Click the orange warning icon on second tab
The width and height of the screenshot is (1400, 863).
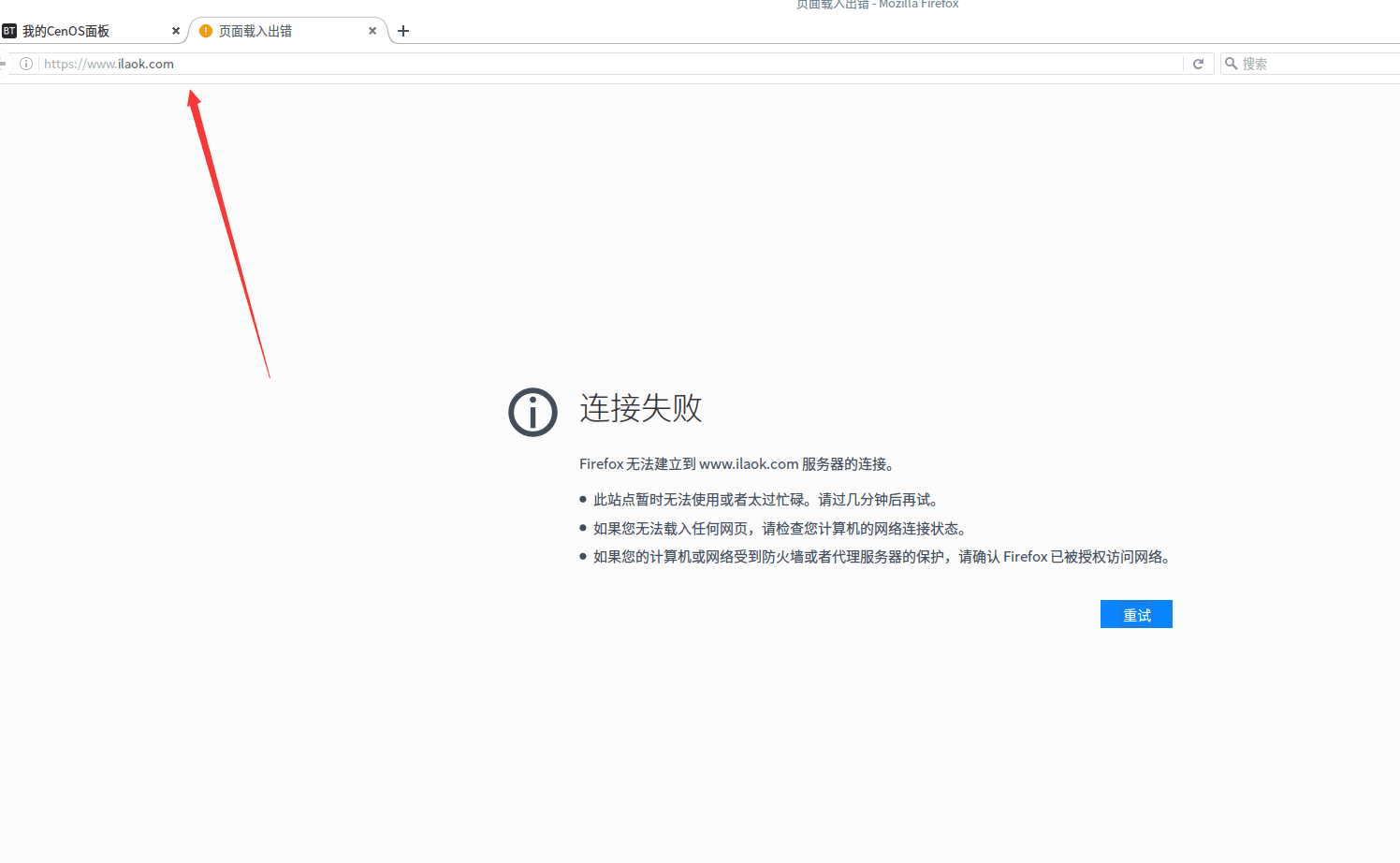[x=206, y=31]
